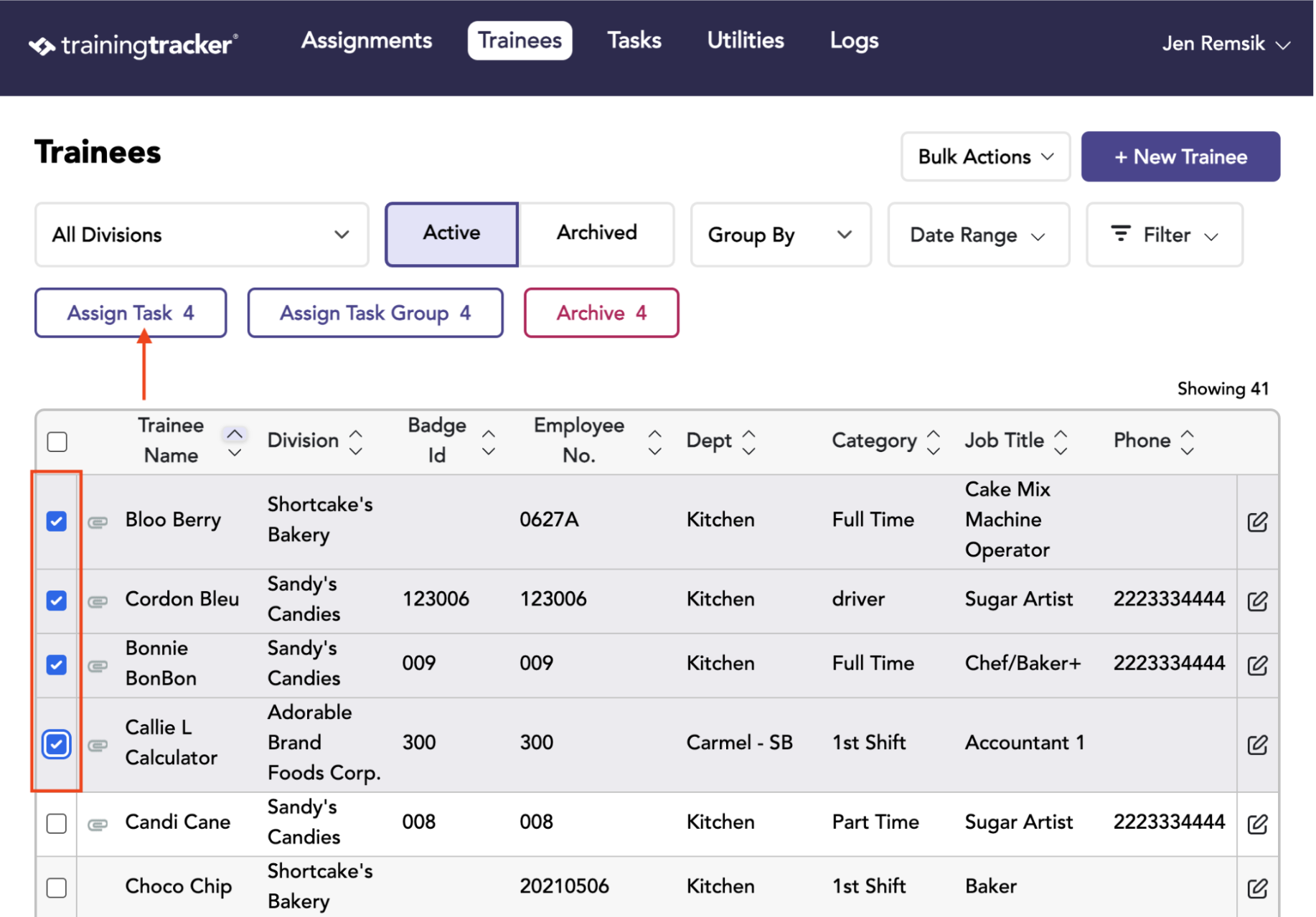Screen dimensions: 1316x917
Task: Sort by Trainee Name column arrows
Action: [x=235, y=442]
